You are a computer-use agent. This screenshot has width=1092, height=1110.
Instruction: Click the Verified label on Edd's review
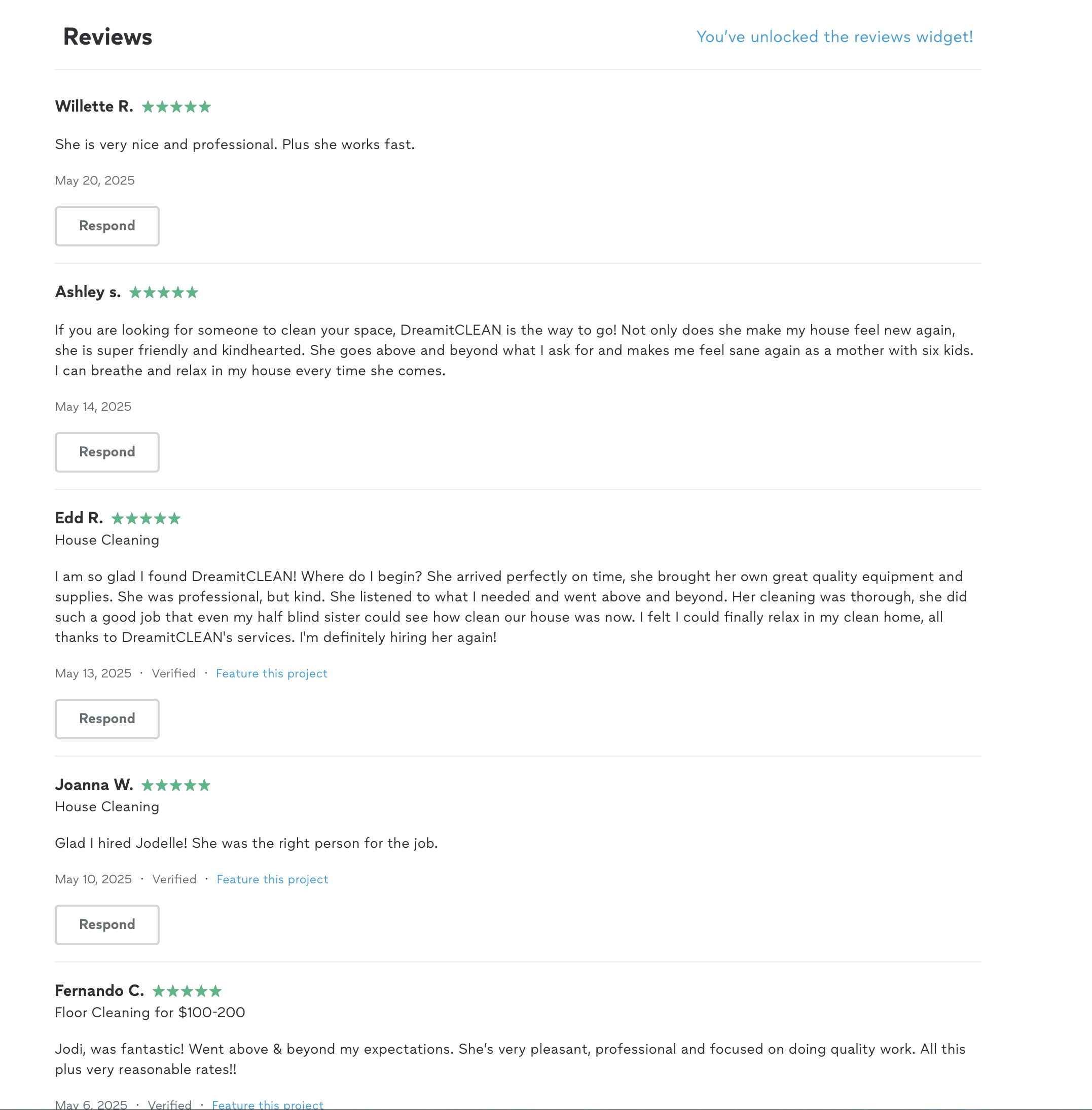click(174, 673)
